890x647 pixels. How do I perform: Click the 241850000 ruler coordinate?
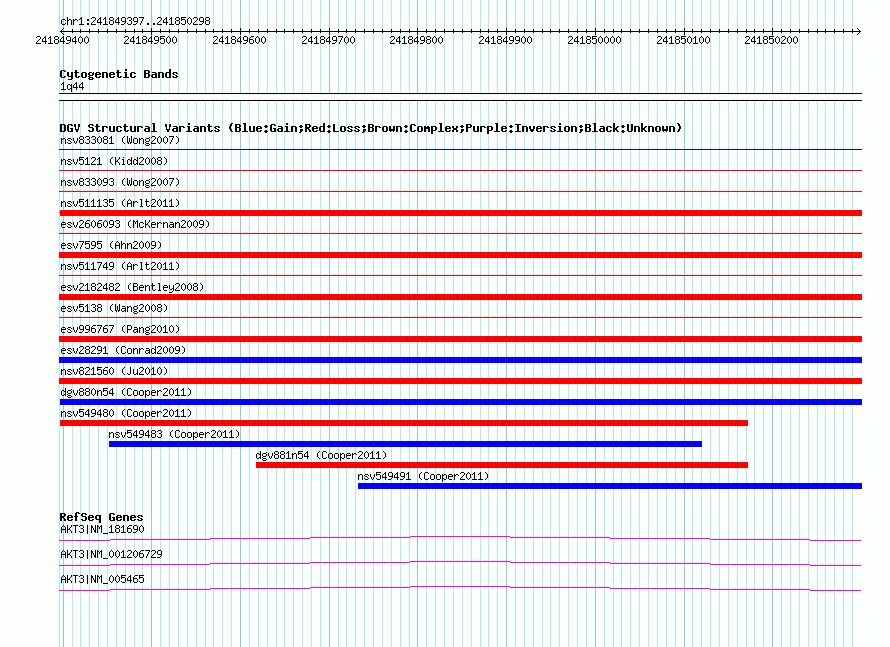pos(595,40)
